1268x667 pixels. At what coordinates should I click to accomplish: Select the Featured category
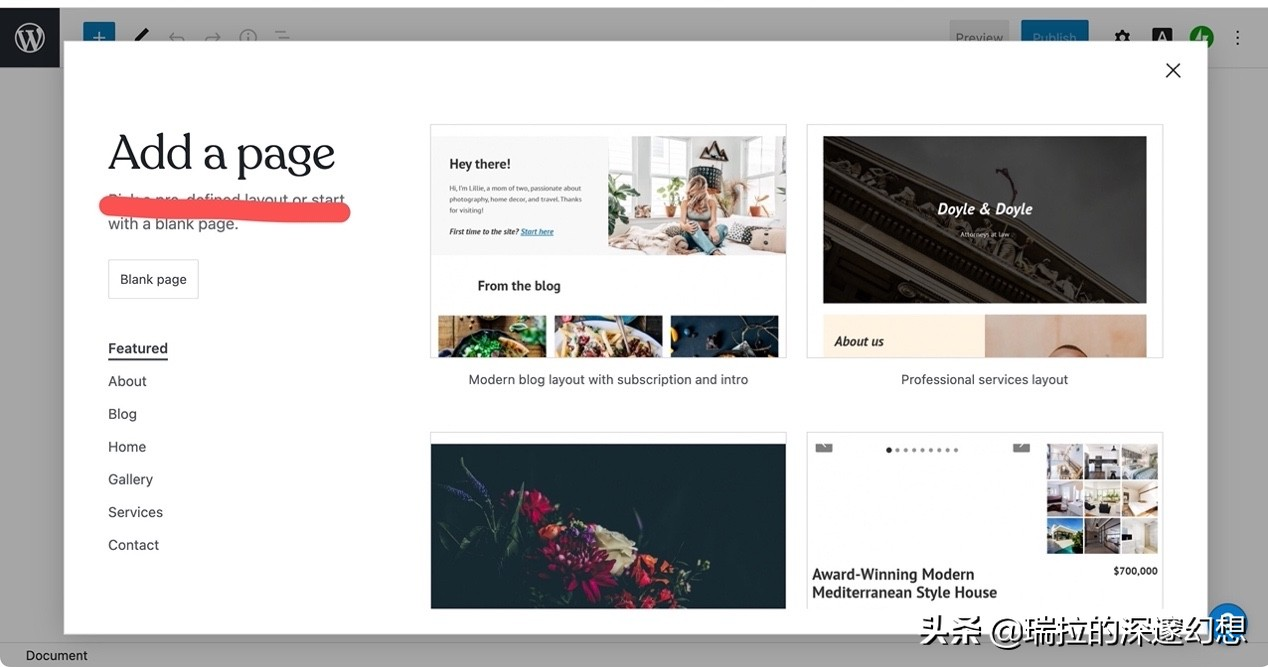tap(138, 349)
